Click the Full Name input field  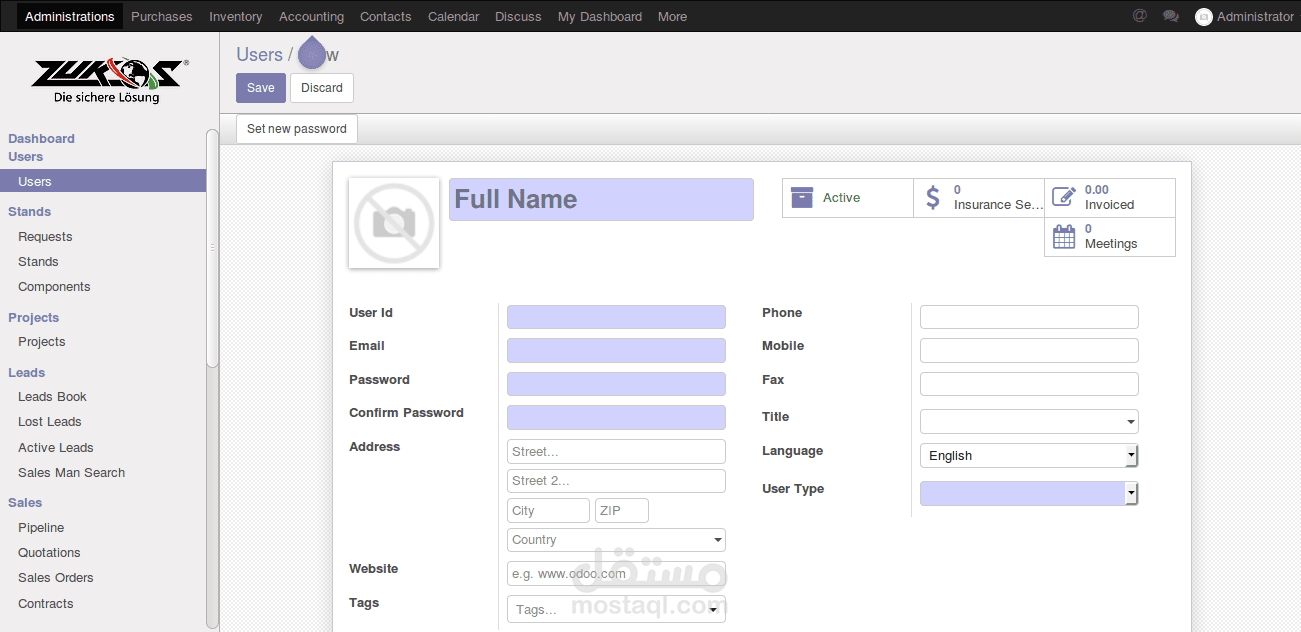click(601, 199)
